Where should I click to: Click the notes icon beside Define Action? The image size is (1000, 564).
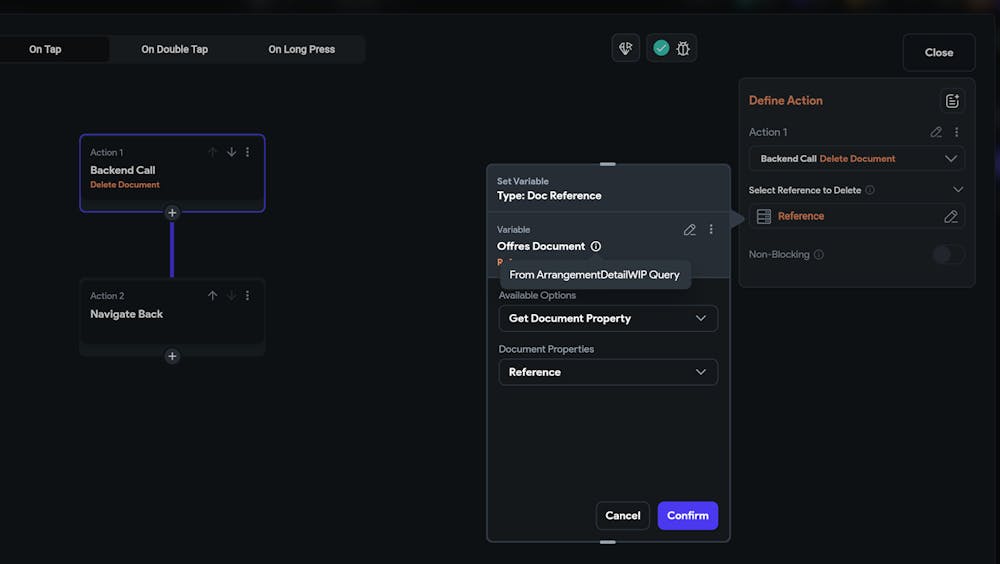(x=952, y=101)
